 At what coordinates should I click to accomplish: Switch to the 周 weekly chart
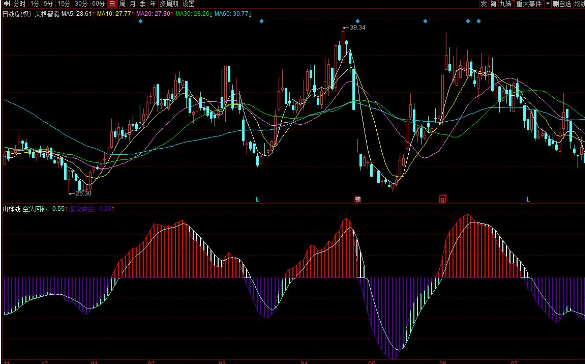[122, 4]
